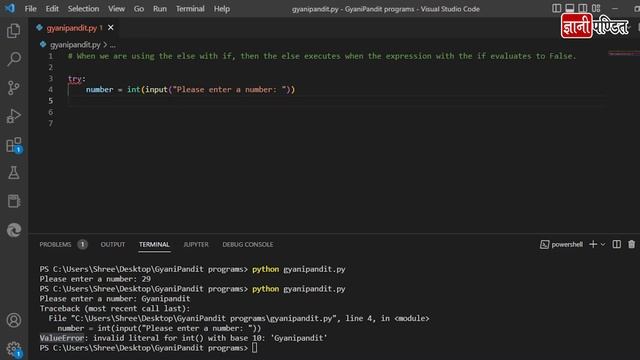Toggle the primary sidebar layout icon

(x=556, y=8)
